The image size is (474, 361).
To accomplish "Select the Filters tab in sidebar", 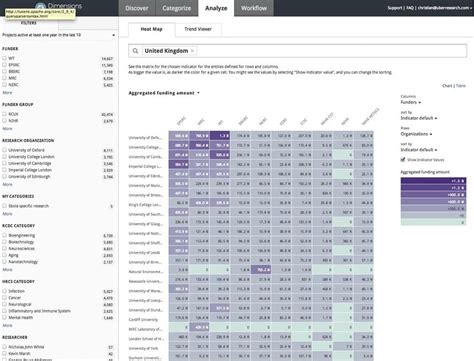I will point(29,23).
